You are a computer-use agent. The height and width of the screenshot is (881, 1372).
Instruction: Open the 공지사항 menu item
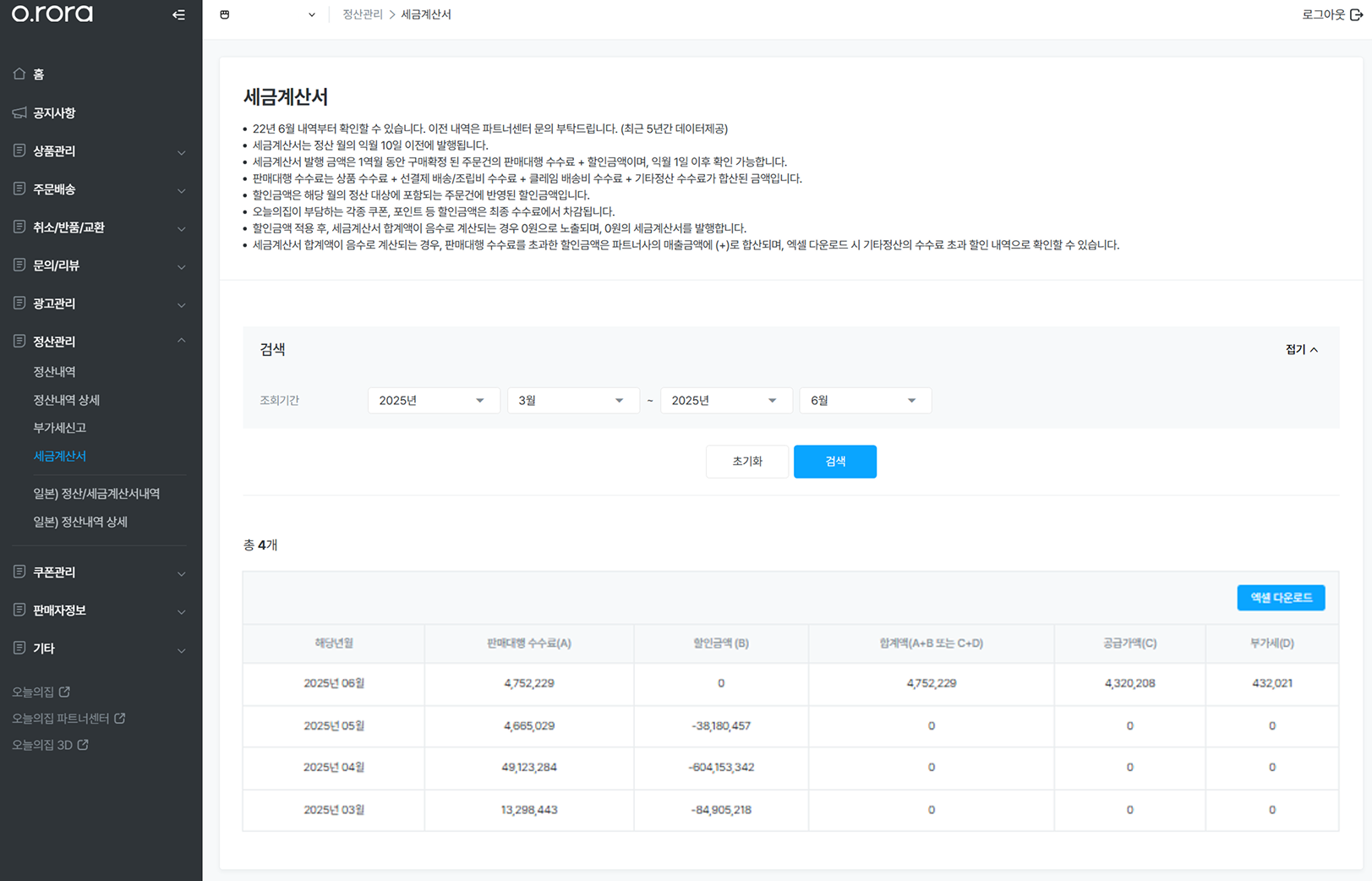click(54, 112)
